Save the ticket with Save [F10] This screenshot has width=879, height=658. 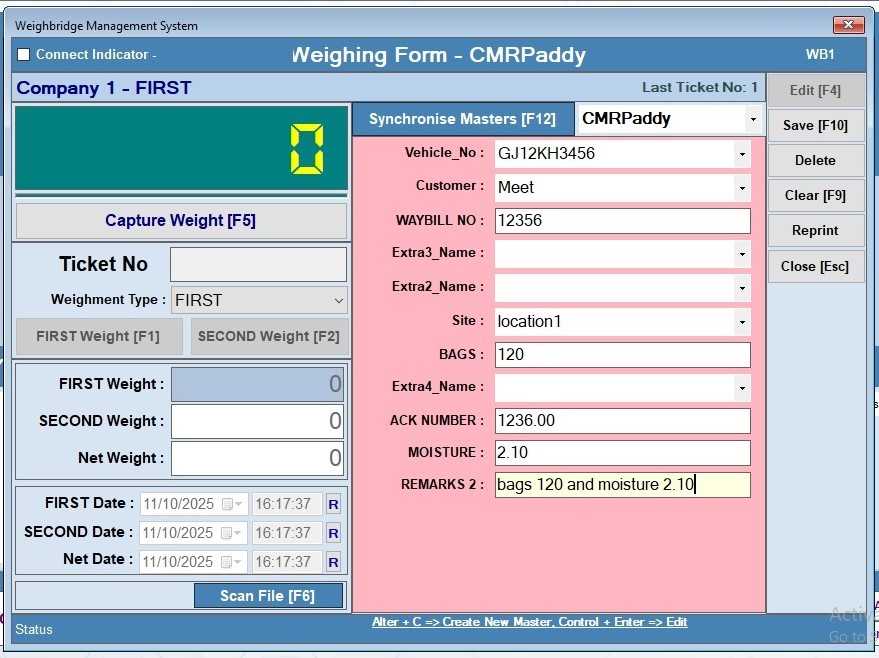tap(815, 125)
